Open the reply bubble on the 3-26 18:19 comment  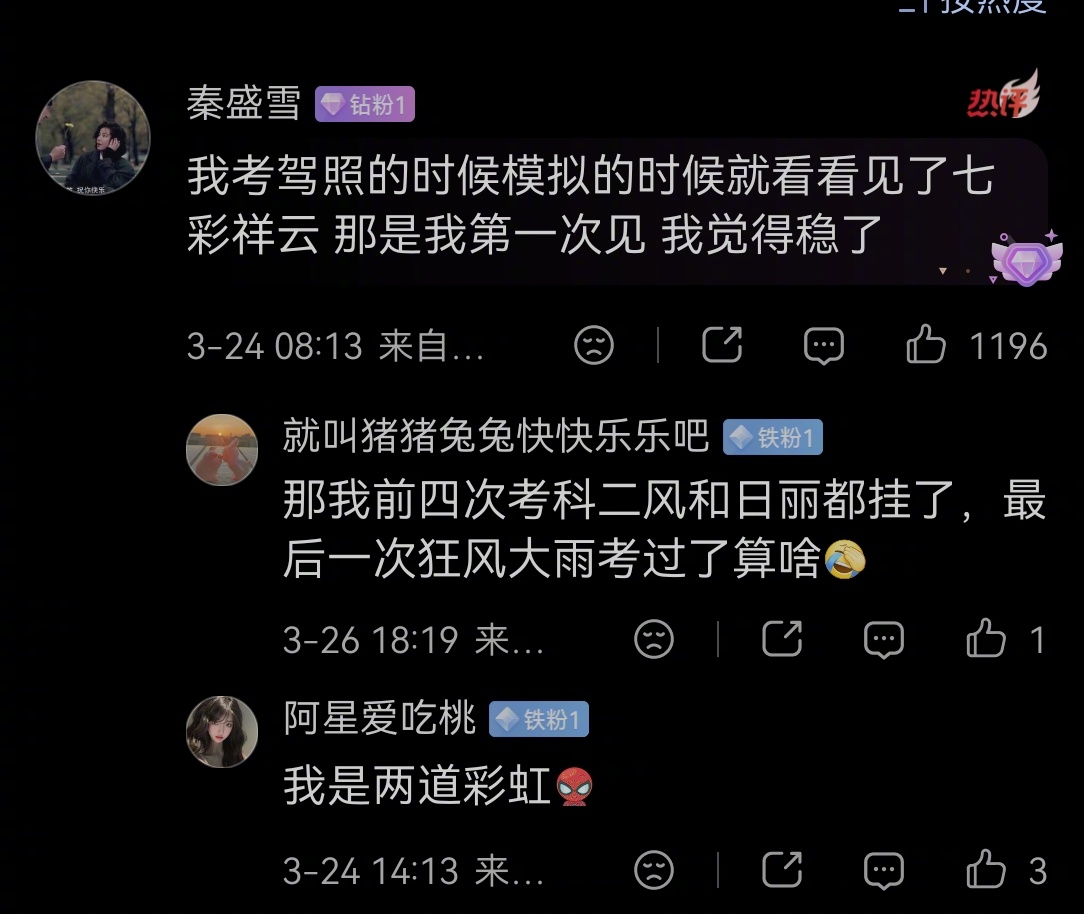(884, 639)
